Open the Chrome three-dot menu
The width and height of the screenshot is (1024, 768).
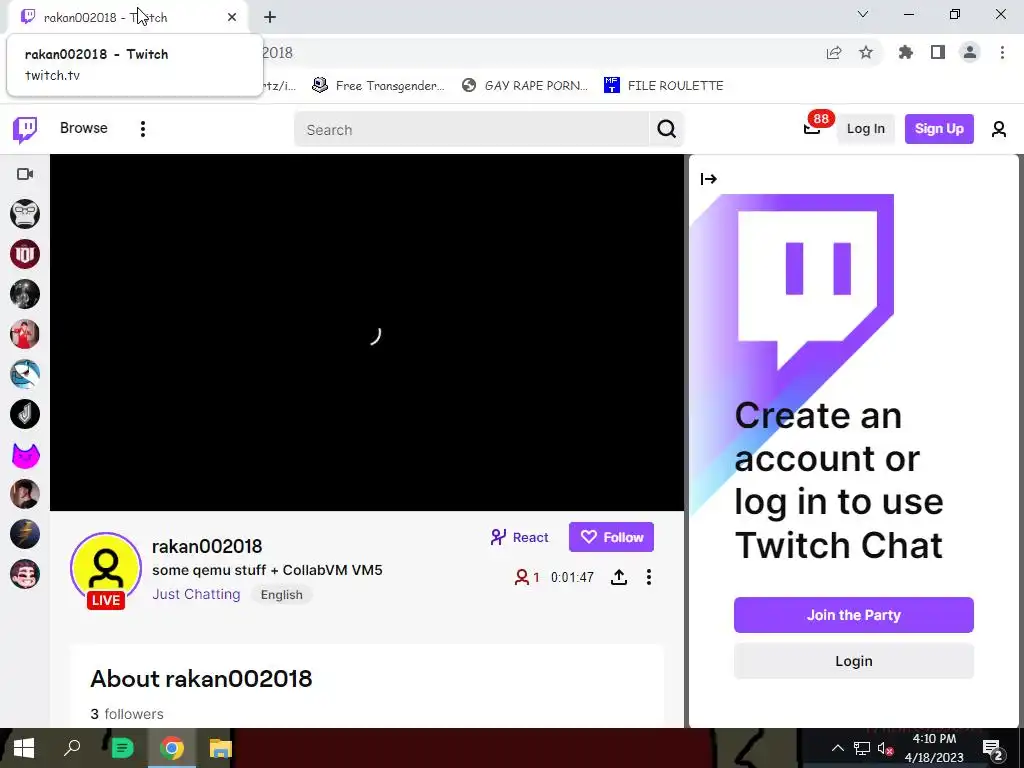(1002, 52)
